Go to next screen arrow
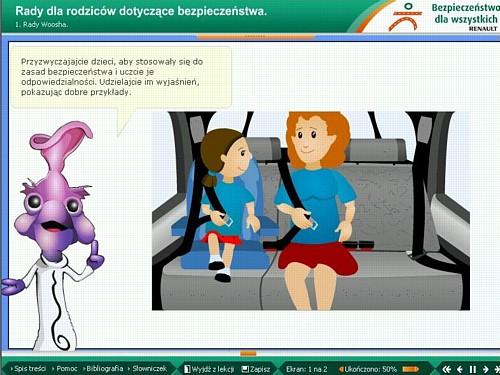 (x=486, y=369)
